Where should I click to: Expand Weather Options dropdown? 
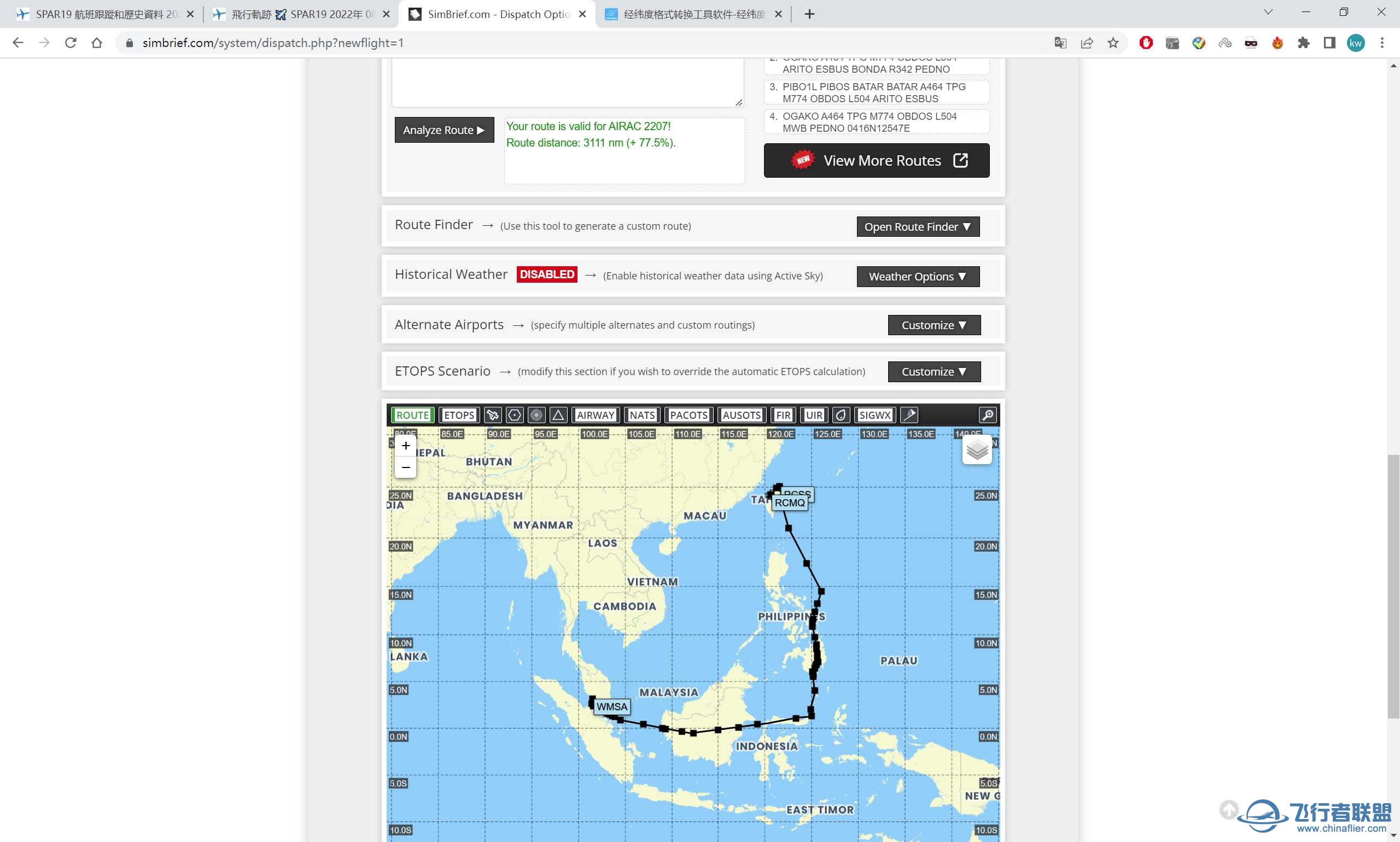918,276
